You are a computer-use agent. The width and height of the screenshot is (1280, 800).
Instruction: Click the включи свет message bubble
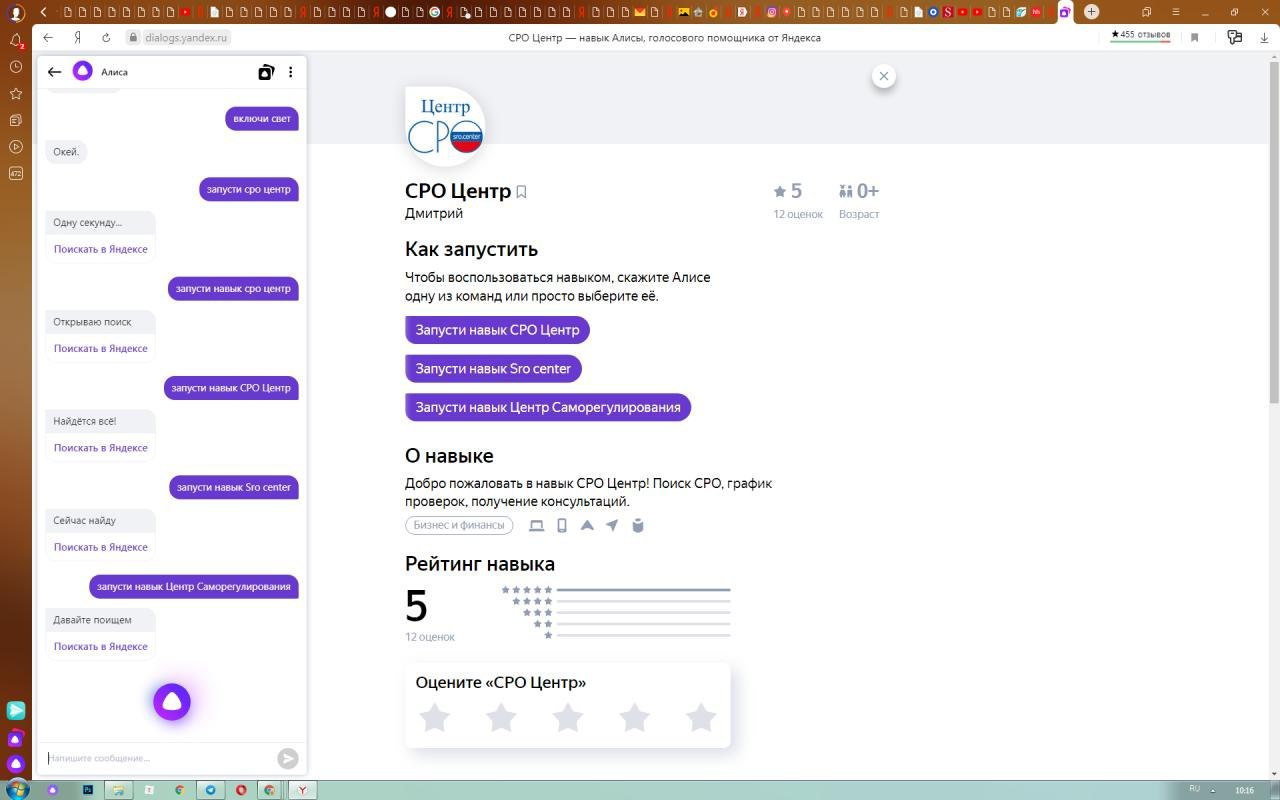[x=262, y=118]
